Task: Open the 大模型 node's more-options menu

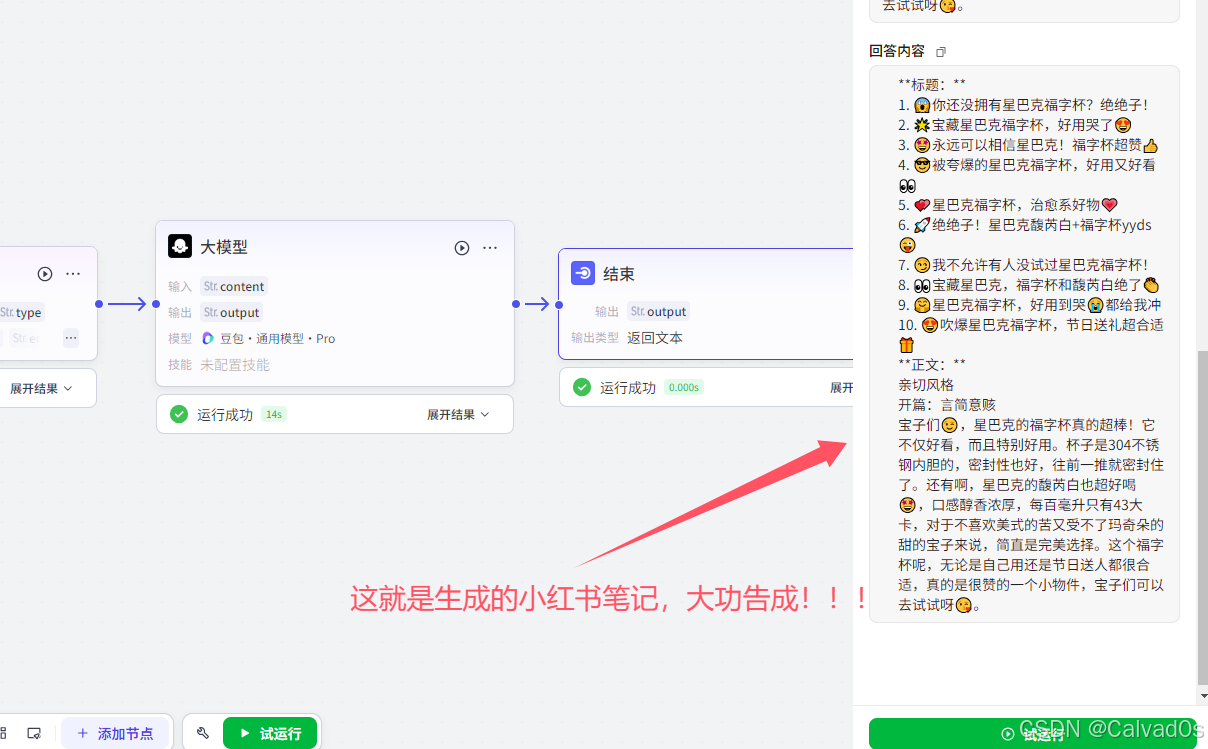Action: [x=490, y=247]
